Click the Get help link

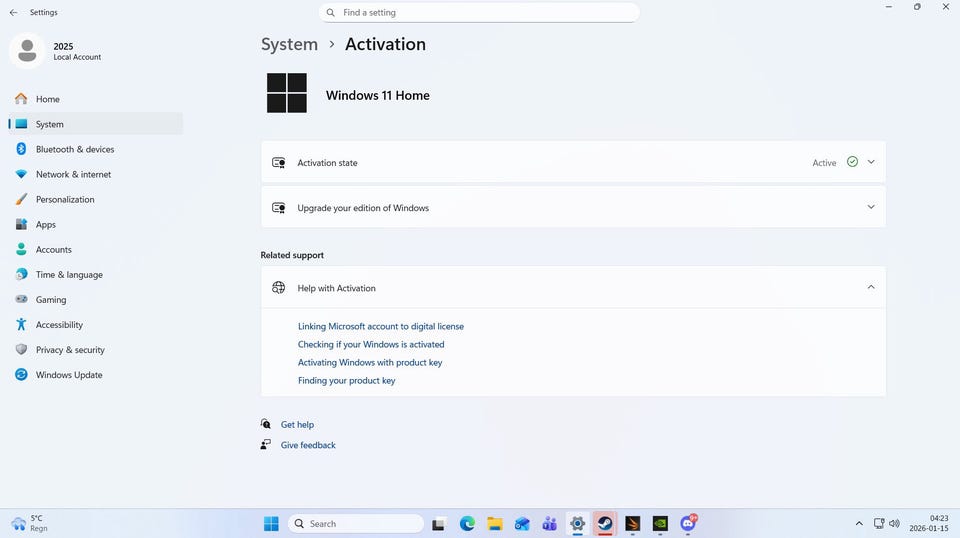pos(297,425)
